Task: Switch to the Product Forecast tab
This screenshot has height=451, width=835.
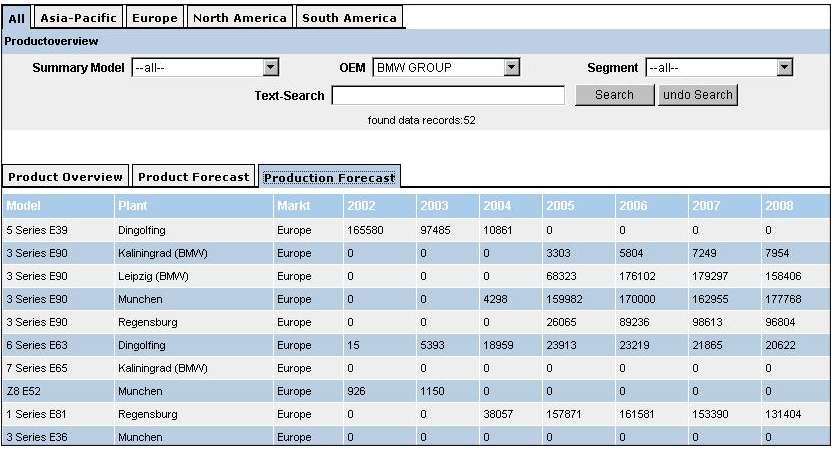Action: (193, 177)
